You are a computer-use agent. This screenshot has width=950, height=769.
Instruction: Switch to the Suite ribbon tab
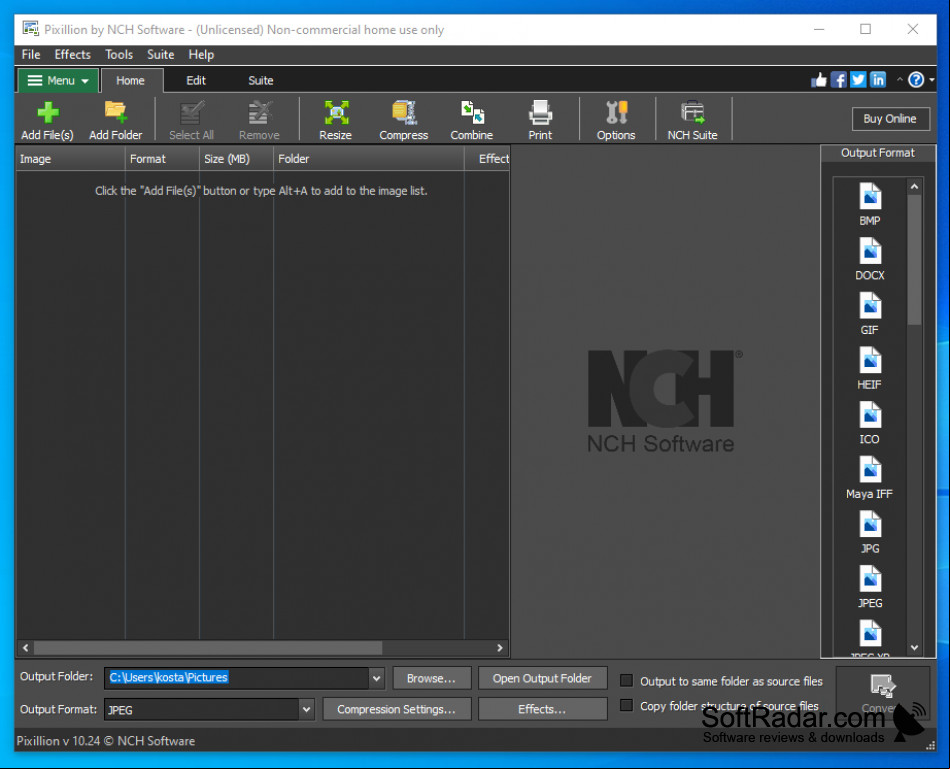tap(261, 81)
